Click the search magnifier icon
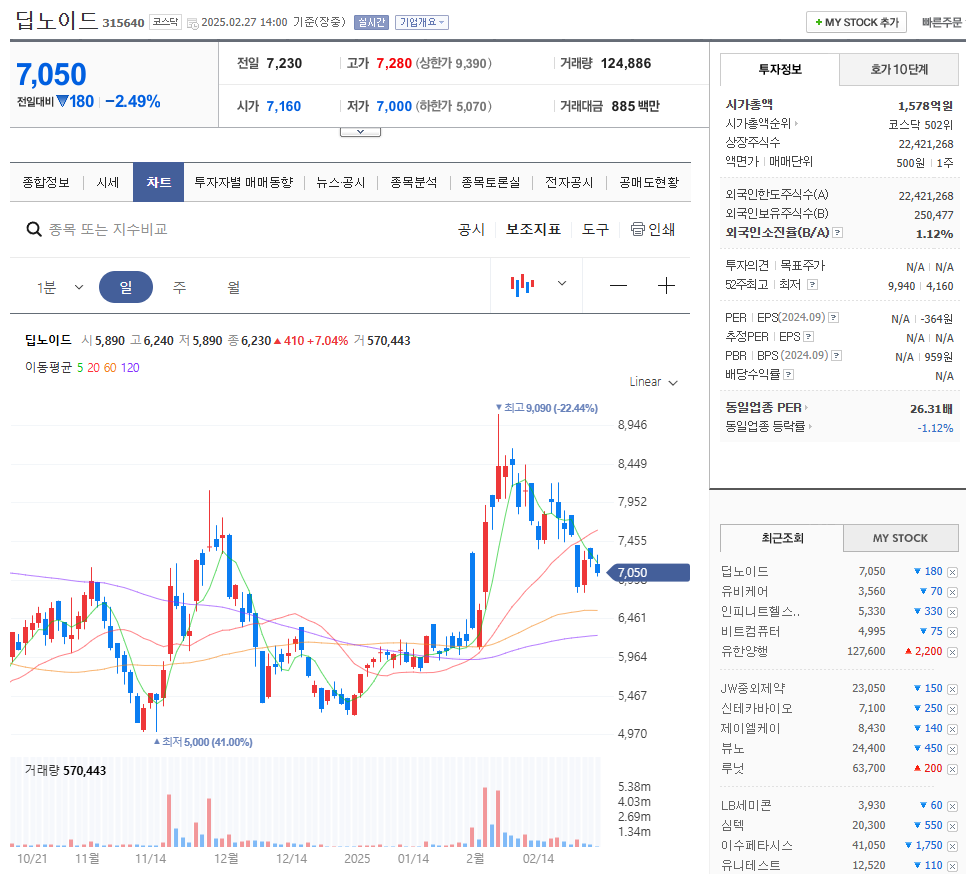Viewport: 966px width, 874px height. click(x=34, y=229)
